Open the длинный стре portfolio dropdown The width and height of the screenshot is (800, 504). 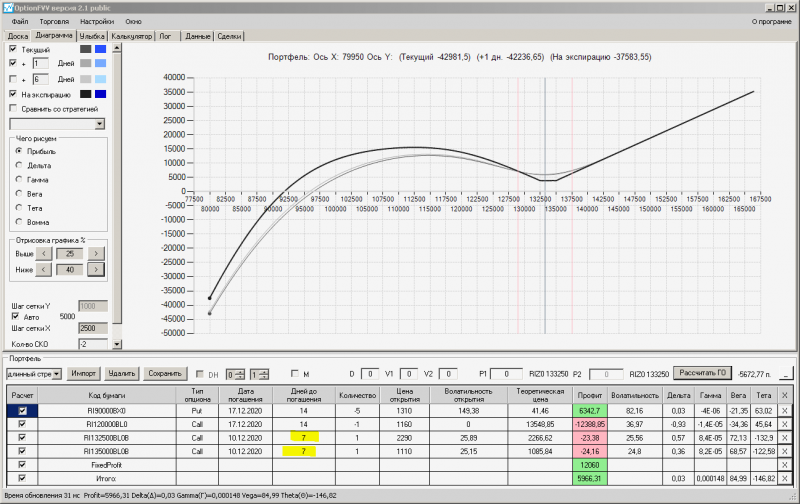[57, 374]
